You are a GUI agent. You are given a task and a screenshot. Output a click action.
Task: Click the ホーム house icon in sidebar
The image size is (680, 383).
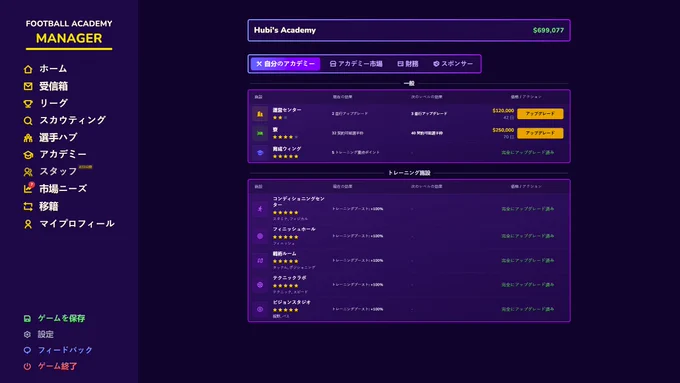28,69
